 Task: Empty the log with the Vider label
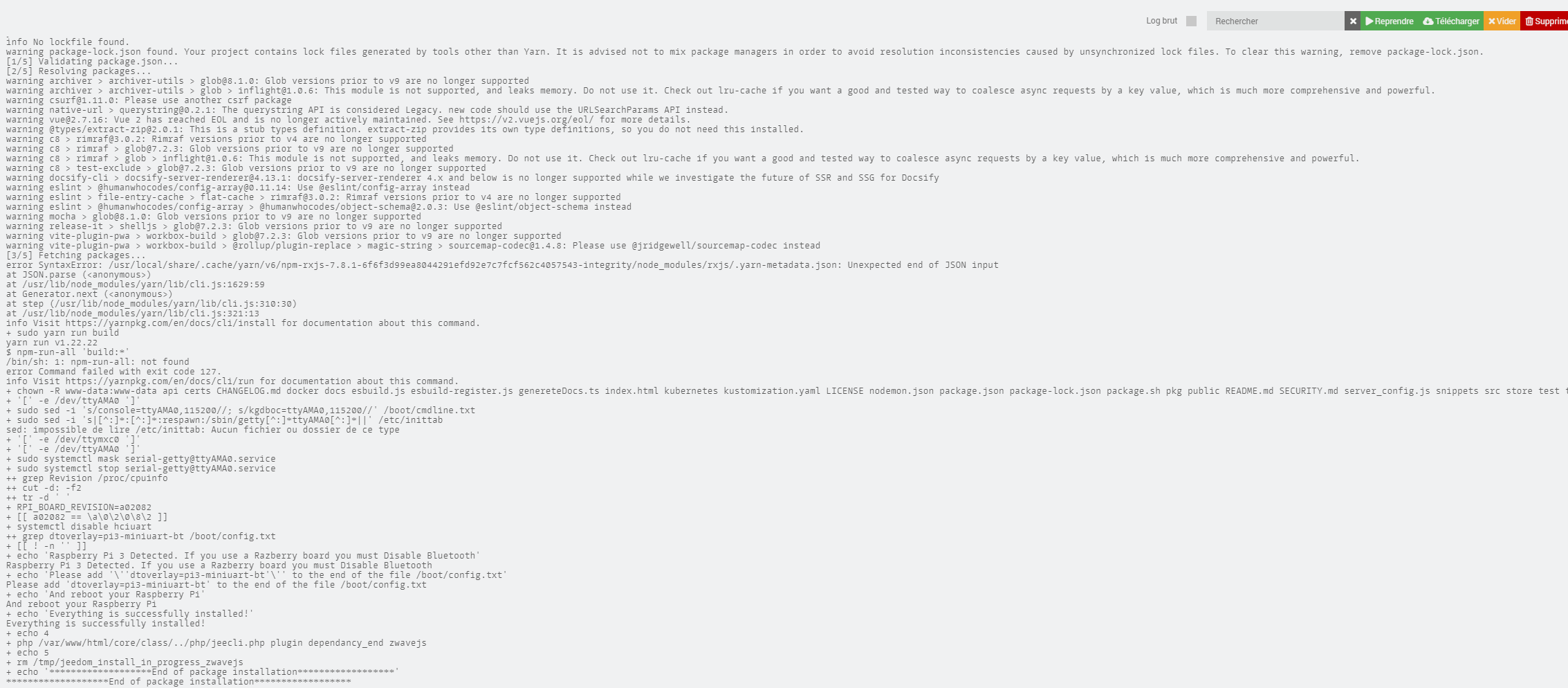pyautogui.click(x=1506, y=21)
